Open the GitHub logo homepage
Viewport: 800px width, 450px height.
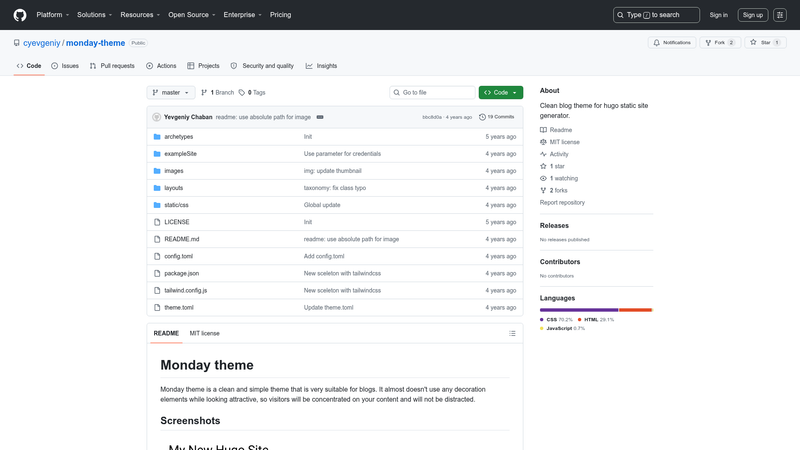tap(20, 15)
